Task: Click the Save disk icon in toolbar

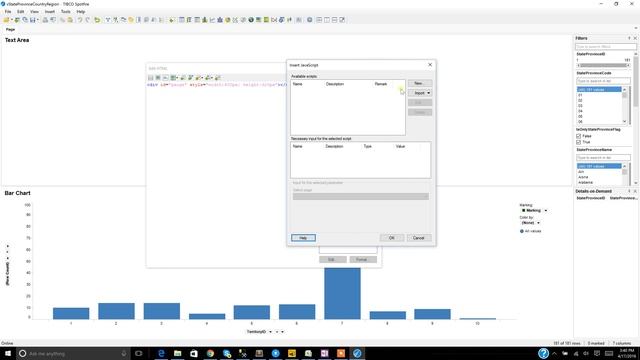Action: 32,20
